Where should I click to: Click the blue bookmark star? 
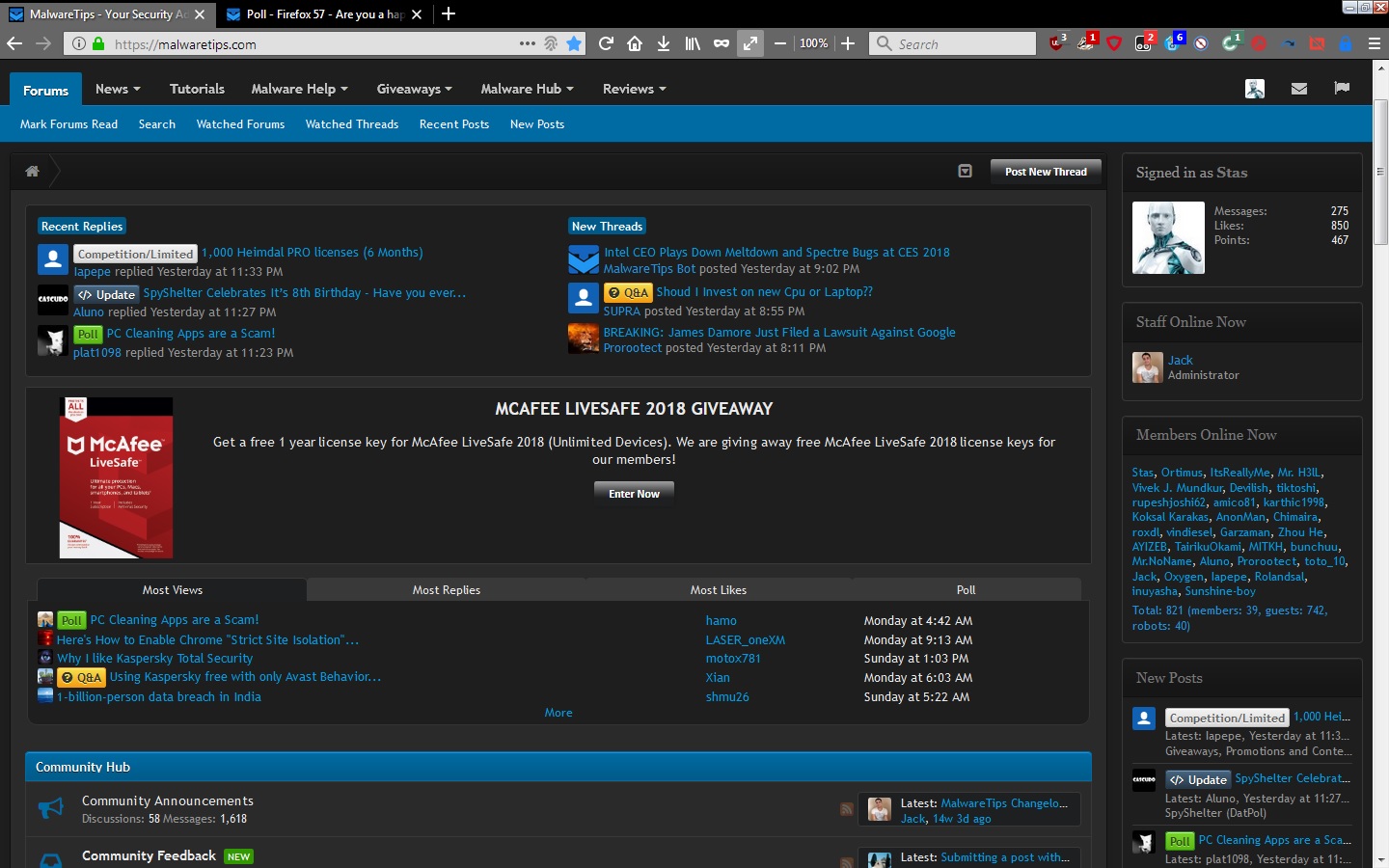[574, 43]
